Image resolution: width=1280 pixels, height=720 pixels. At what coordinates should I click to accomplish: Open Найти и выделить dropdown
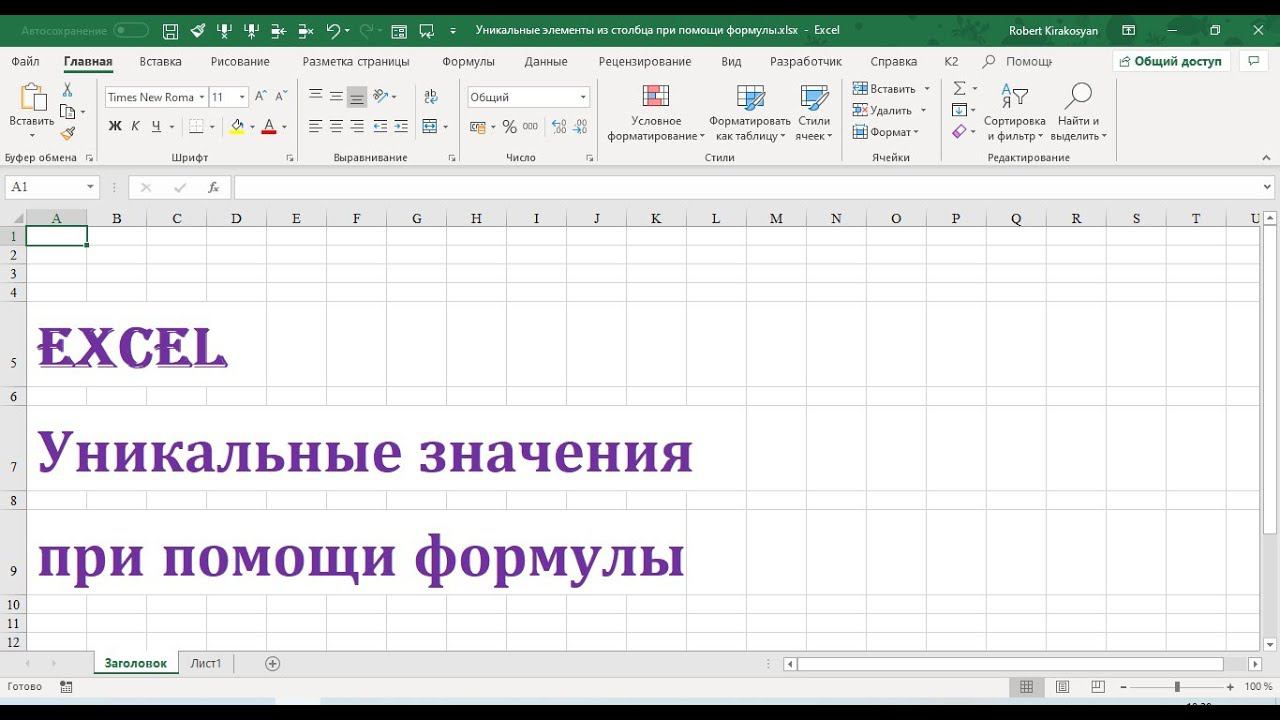click(1078, 113)
